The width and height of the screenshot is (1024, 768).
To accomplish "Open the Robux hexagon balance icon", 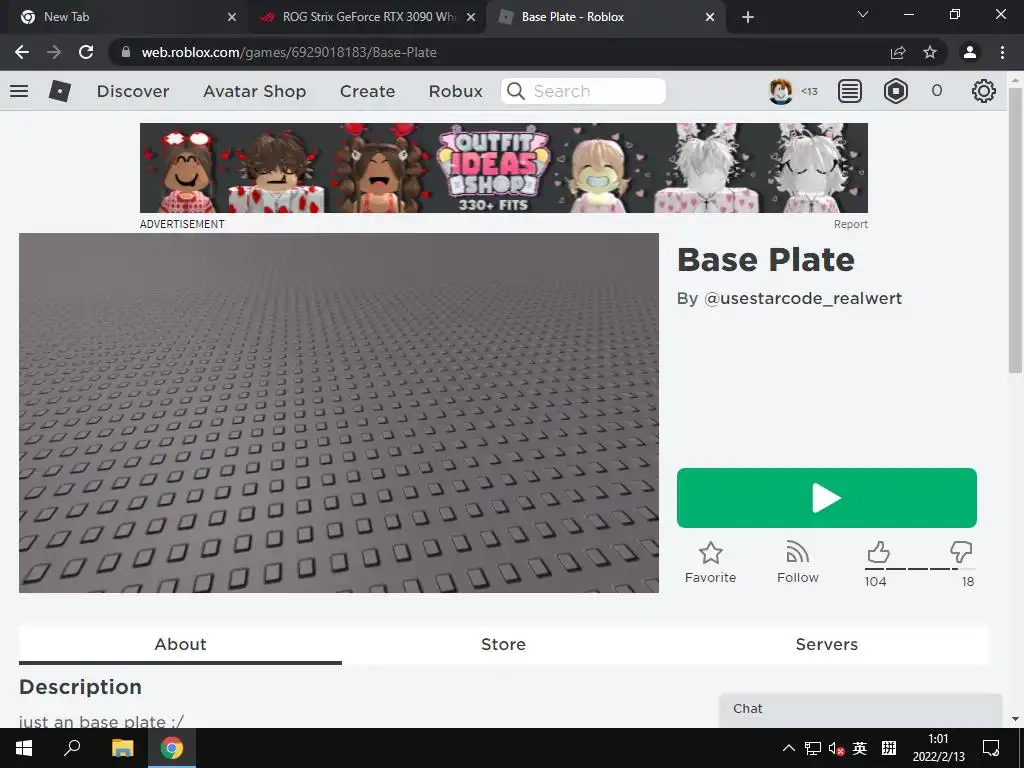I will [895, 91].
